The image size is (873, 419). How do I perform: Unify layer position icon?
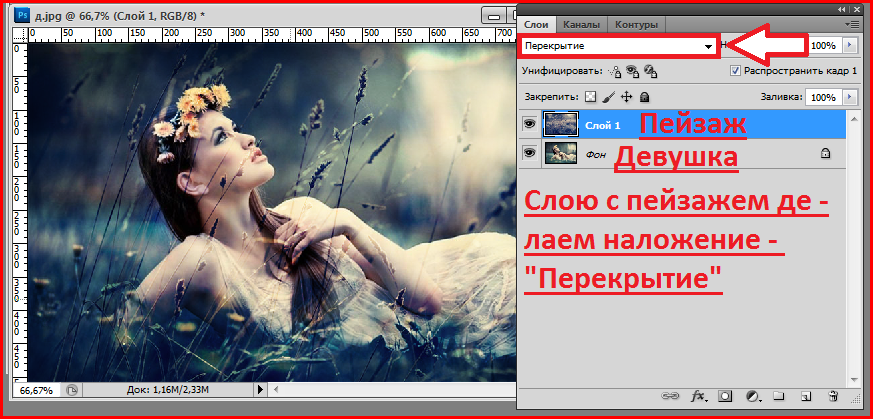click(x=615, y=71)
